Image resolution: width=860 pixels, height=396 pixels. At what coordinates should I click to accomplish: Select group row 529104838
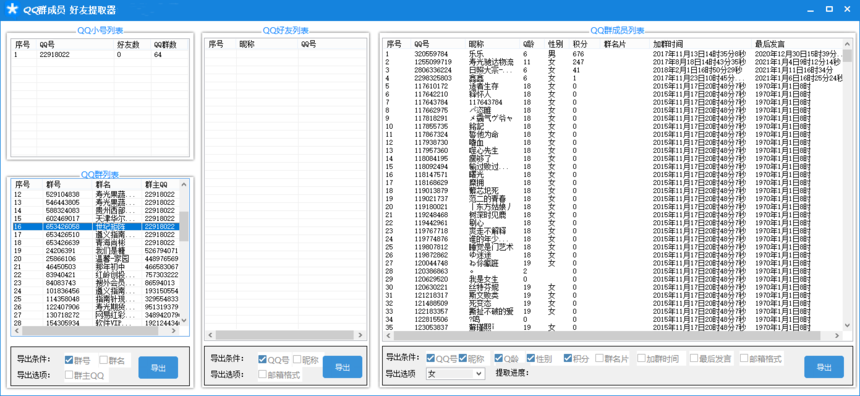tap(95, 194)
